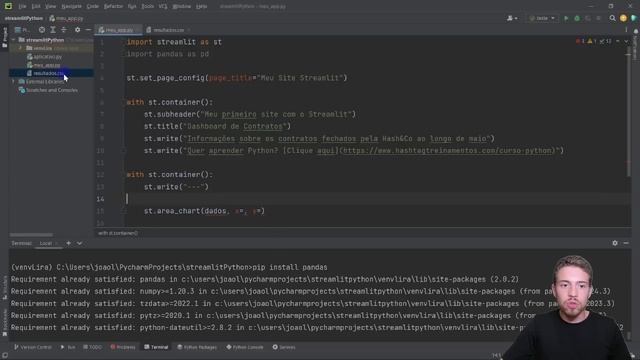
Task: Click the Stop icon in toolbar
Action: pyautogui.click(x=599, y=18)
